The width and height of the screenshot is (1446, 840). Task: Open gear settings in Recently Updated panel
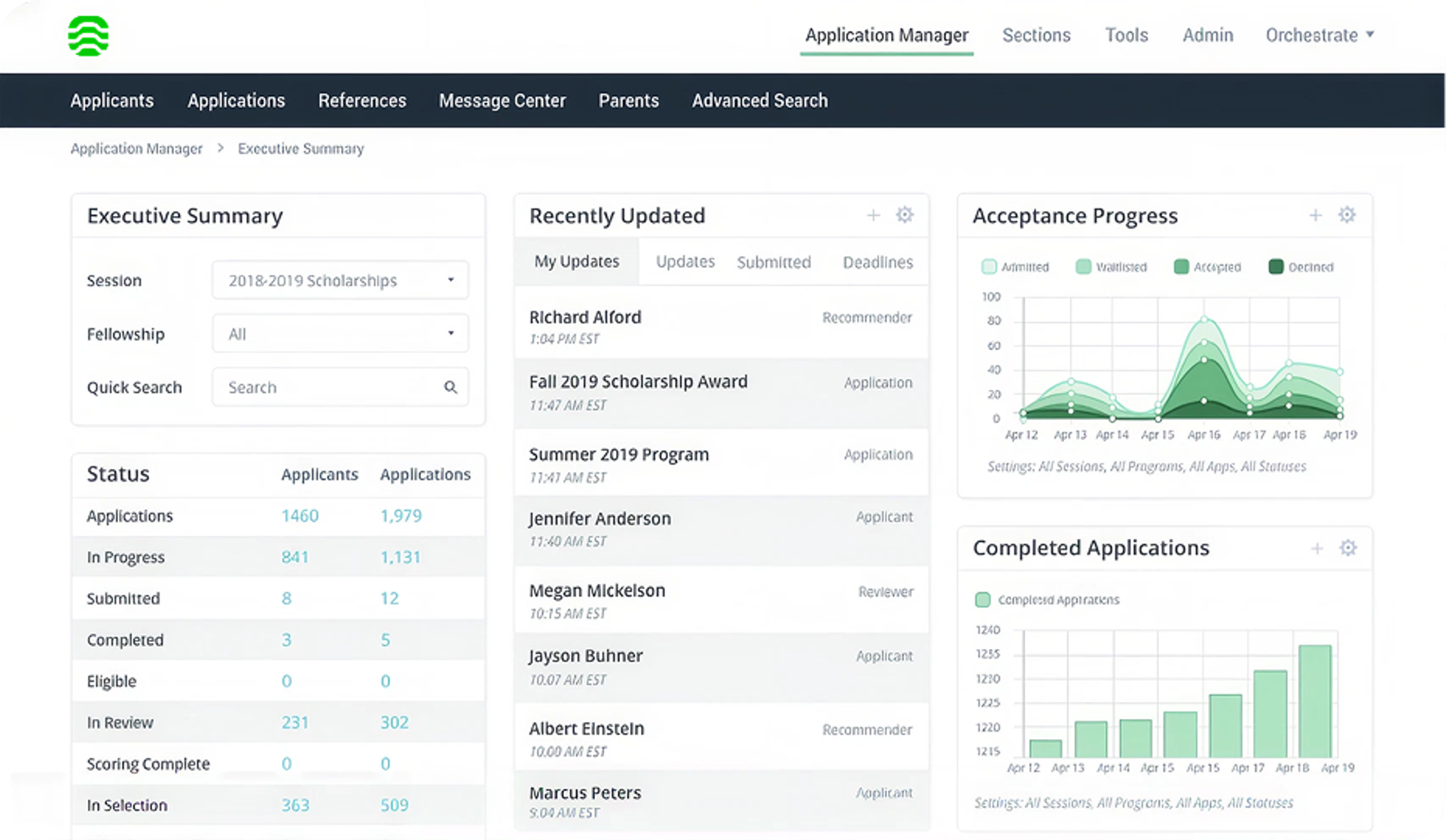click(x=905, y=215)
